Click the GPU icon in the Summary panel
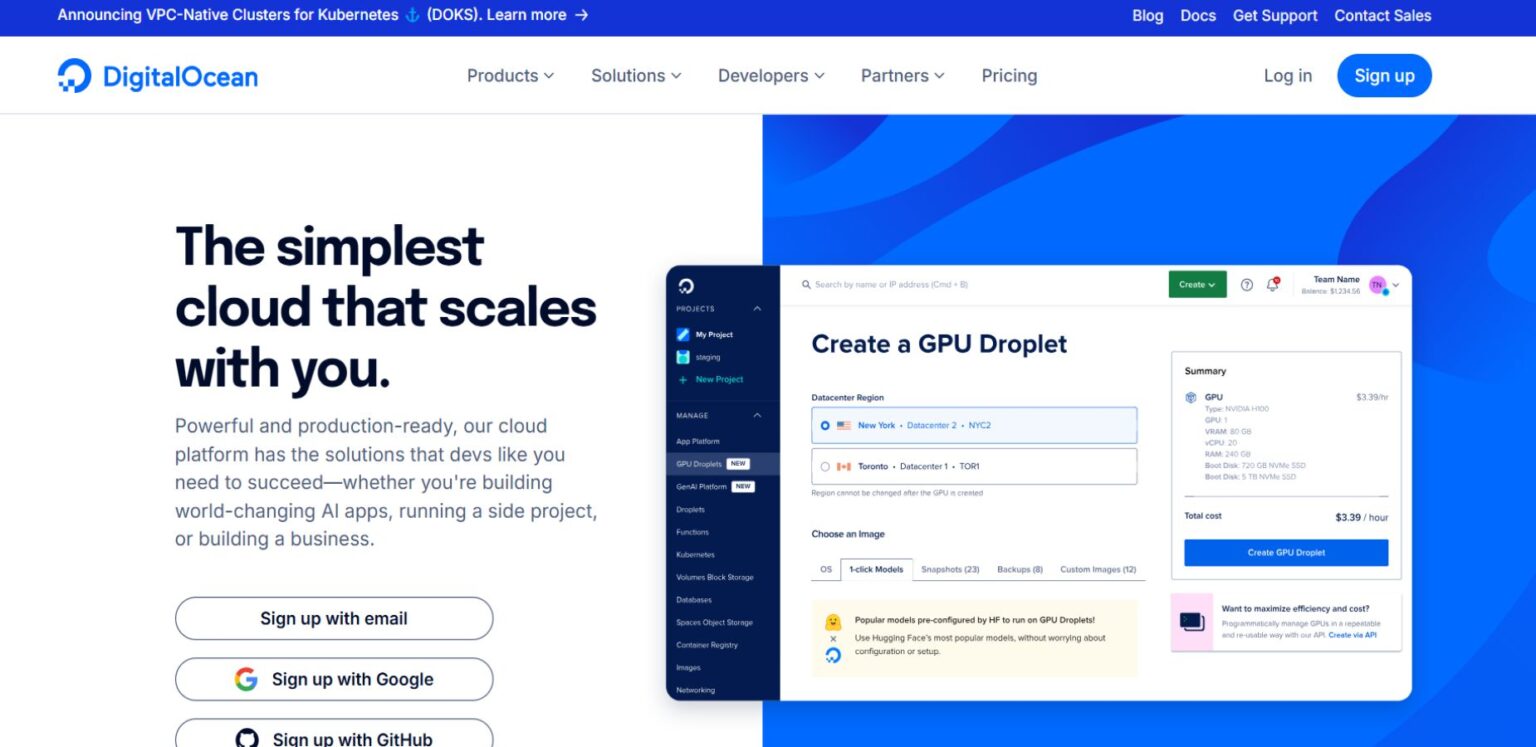This screenshot has height=747, width=1536. [1189, 396]
